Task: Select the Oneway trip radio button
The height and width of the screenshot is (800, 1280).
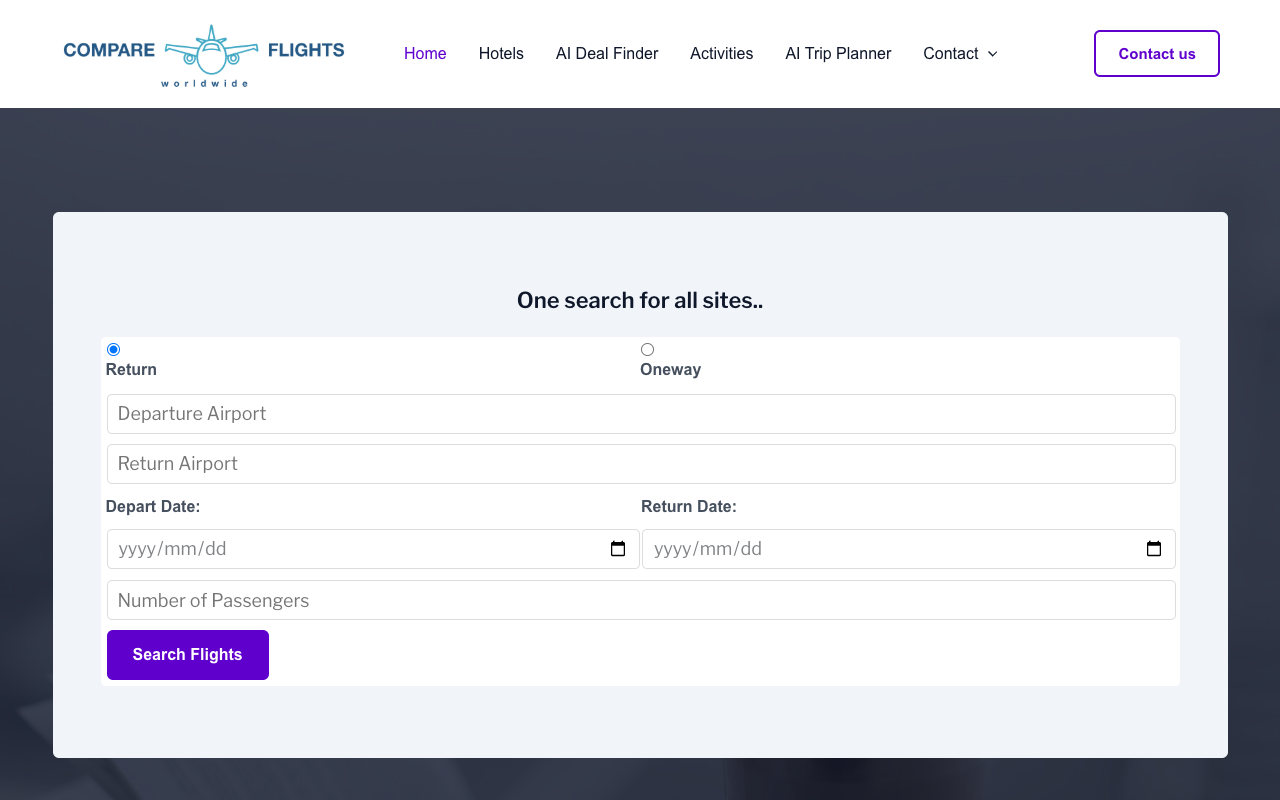Action: (647, 349)
